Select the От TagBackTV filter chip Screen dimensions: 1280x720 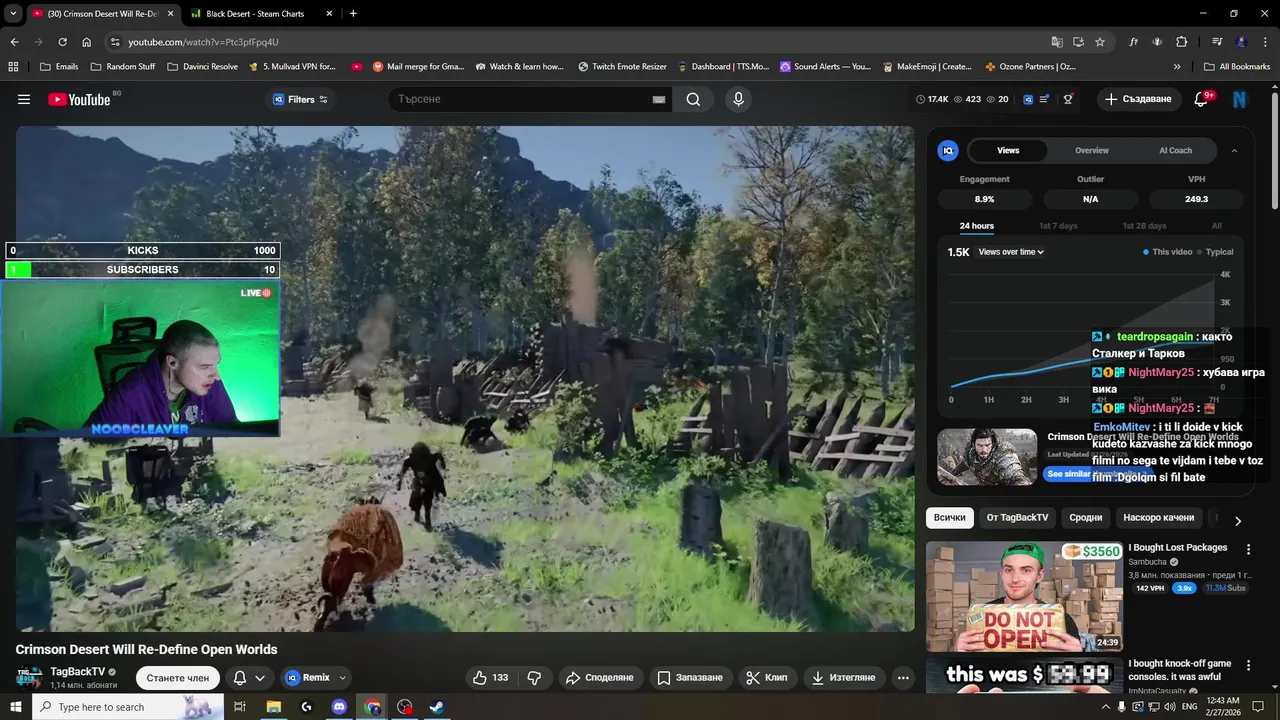coord(1017,517)
